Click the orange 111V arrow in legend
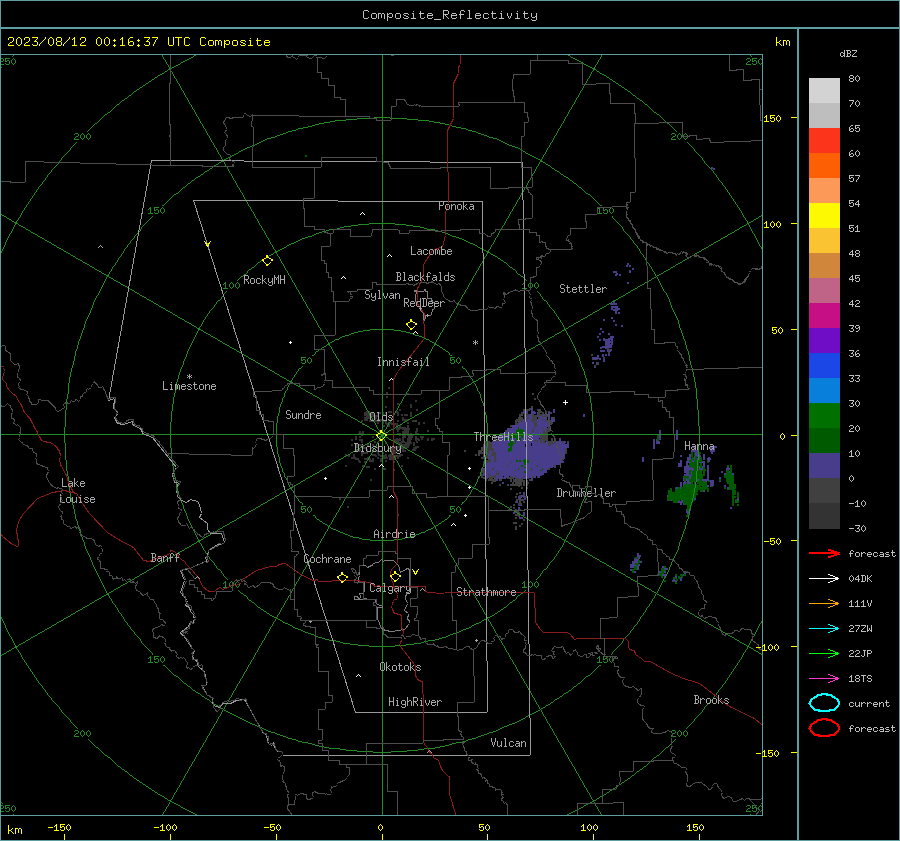The width and height of the screenshot is (900, 841). click(824, 603)
